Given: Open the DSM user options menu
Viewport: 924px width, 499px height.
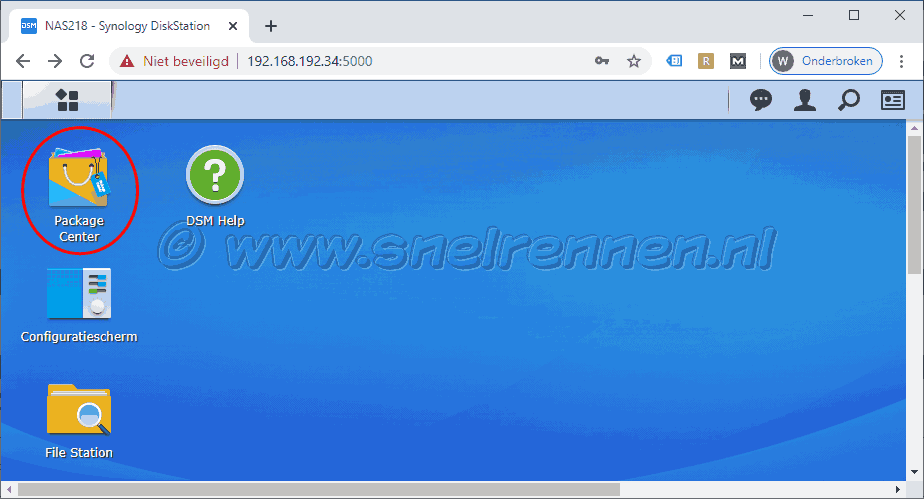Looking at the screenshot, I should tap(805, 100).
